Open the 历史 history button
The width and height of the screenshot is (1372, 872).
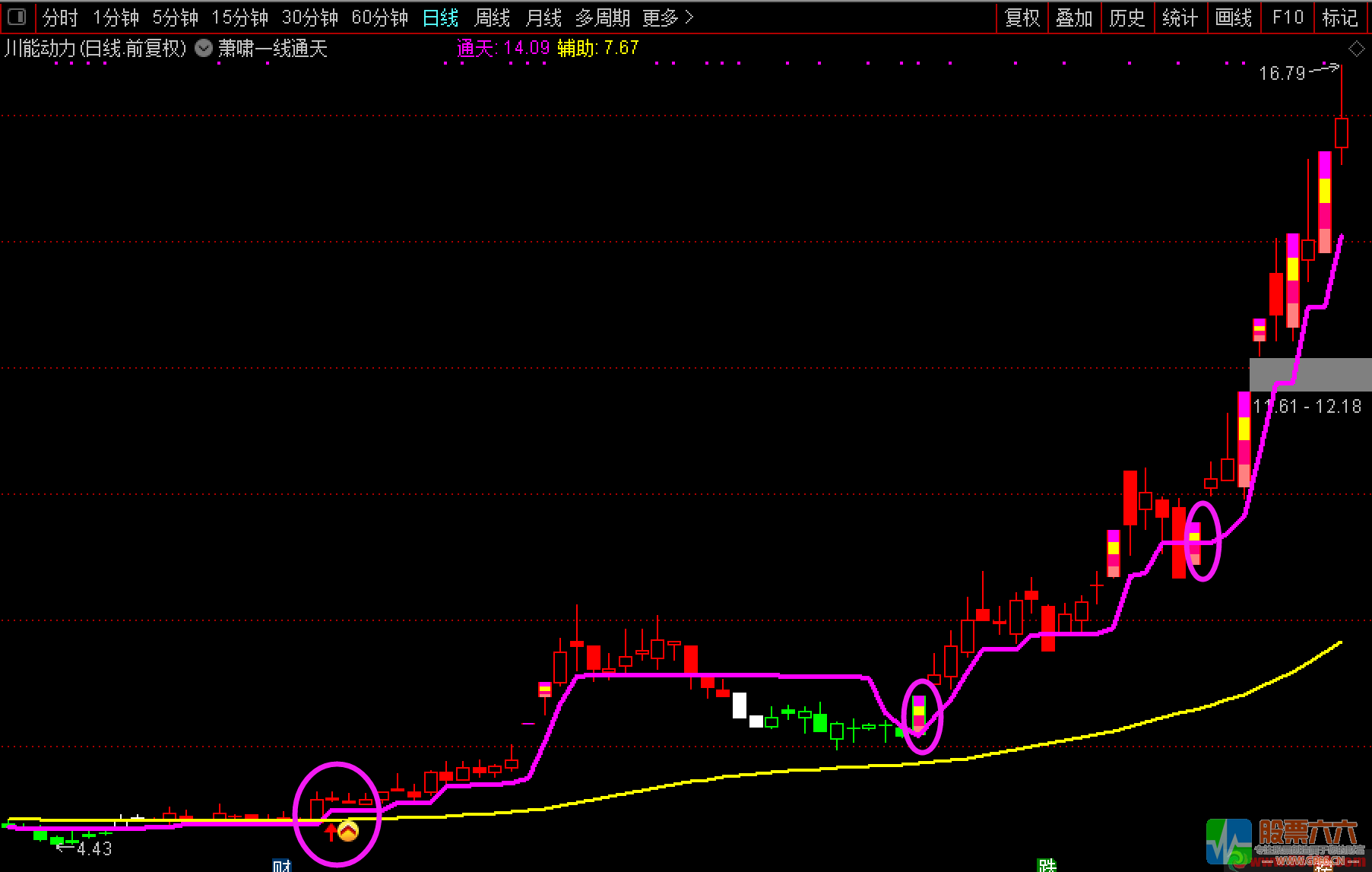[x=1127, y=17]
